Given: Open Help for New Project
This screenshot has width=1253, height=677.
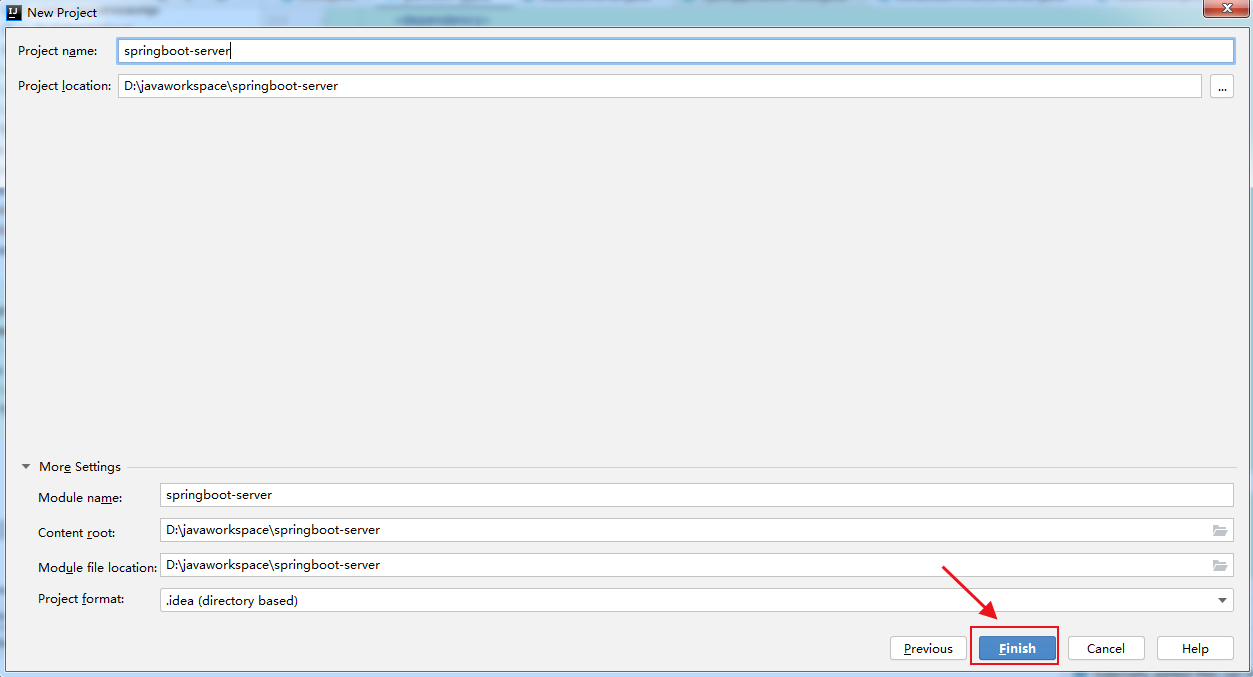Looking at the screenshot, I should pyautogui.click(x=1195, y=648).
